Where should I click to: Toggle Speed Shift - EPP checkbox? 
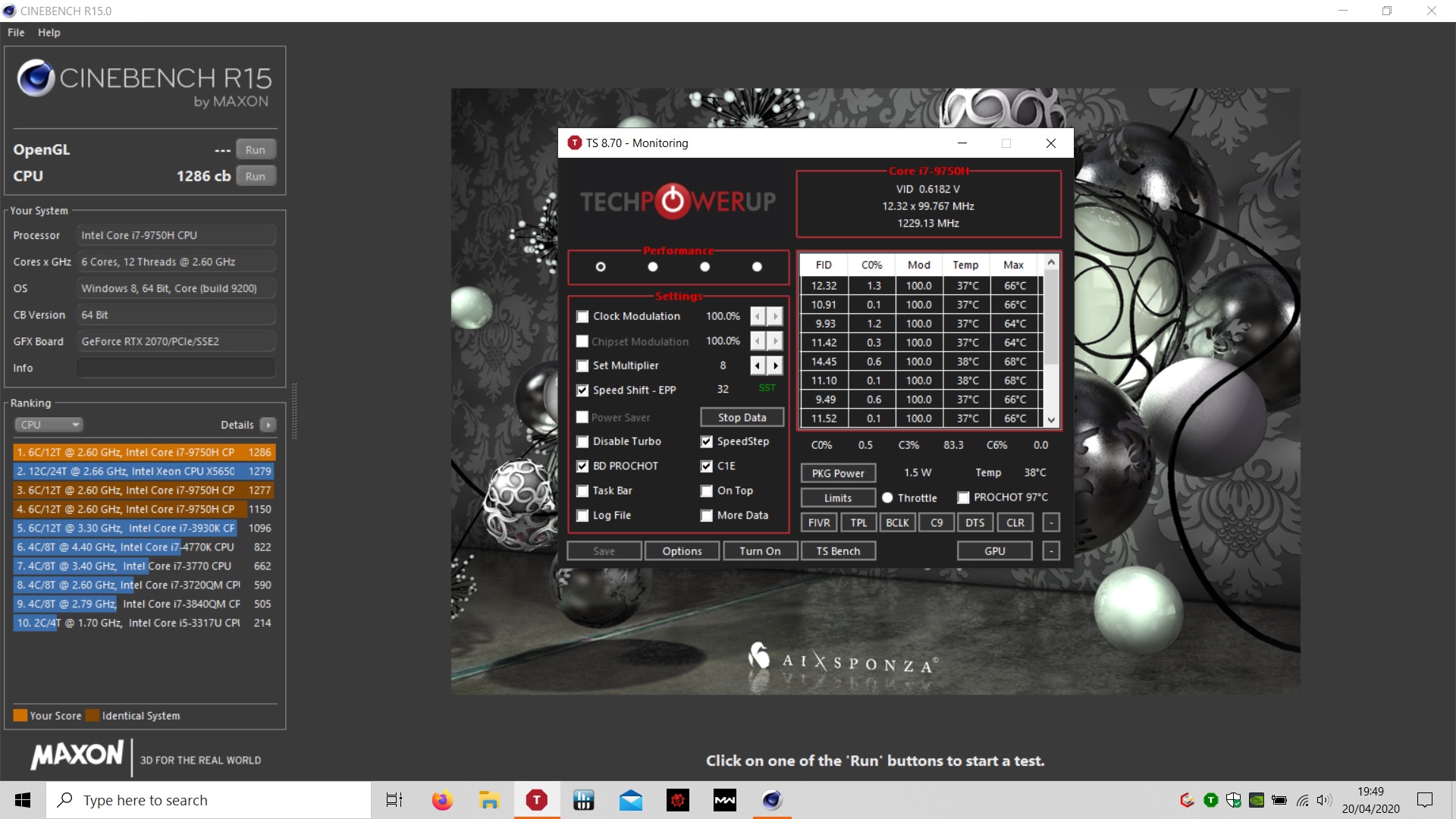point(582,390)
